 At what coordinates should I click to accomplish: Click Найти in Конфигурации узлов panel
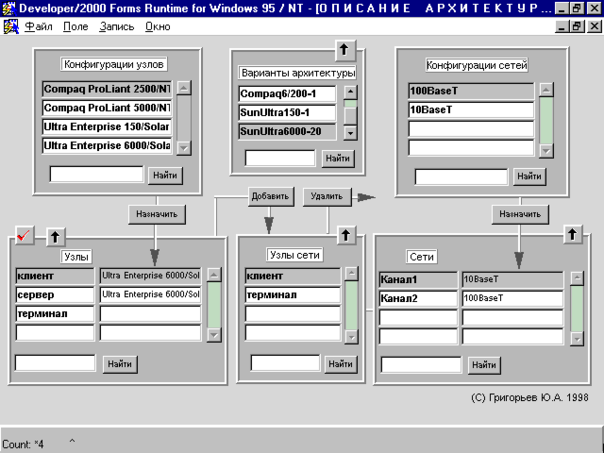165,176
